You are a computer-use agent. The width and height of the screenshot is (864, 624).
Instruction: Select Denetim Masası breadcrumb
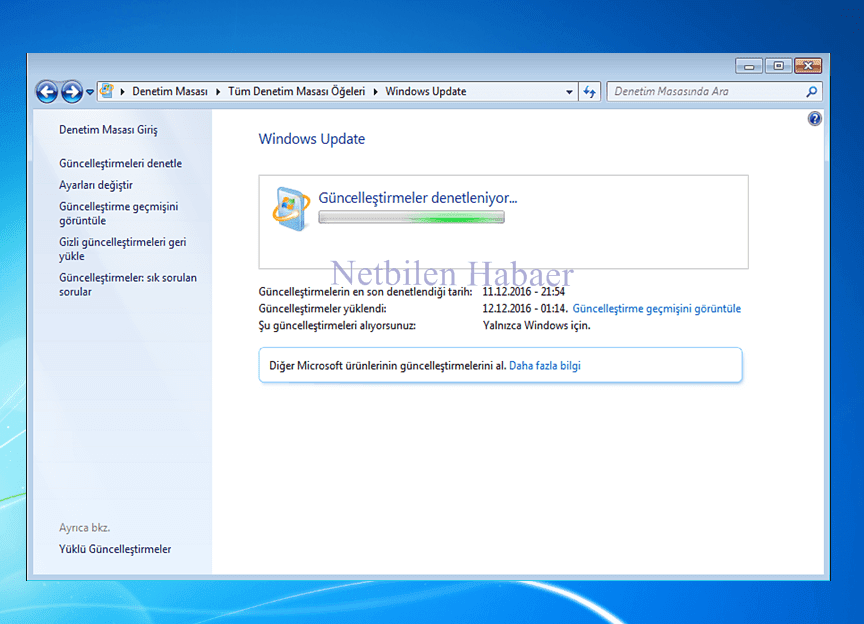click(x=170, y=92)
